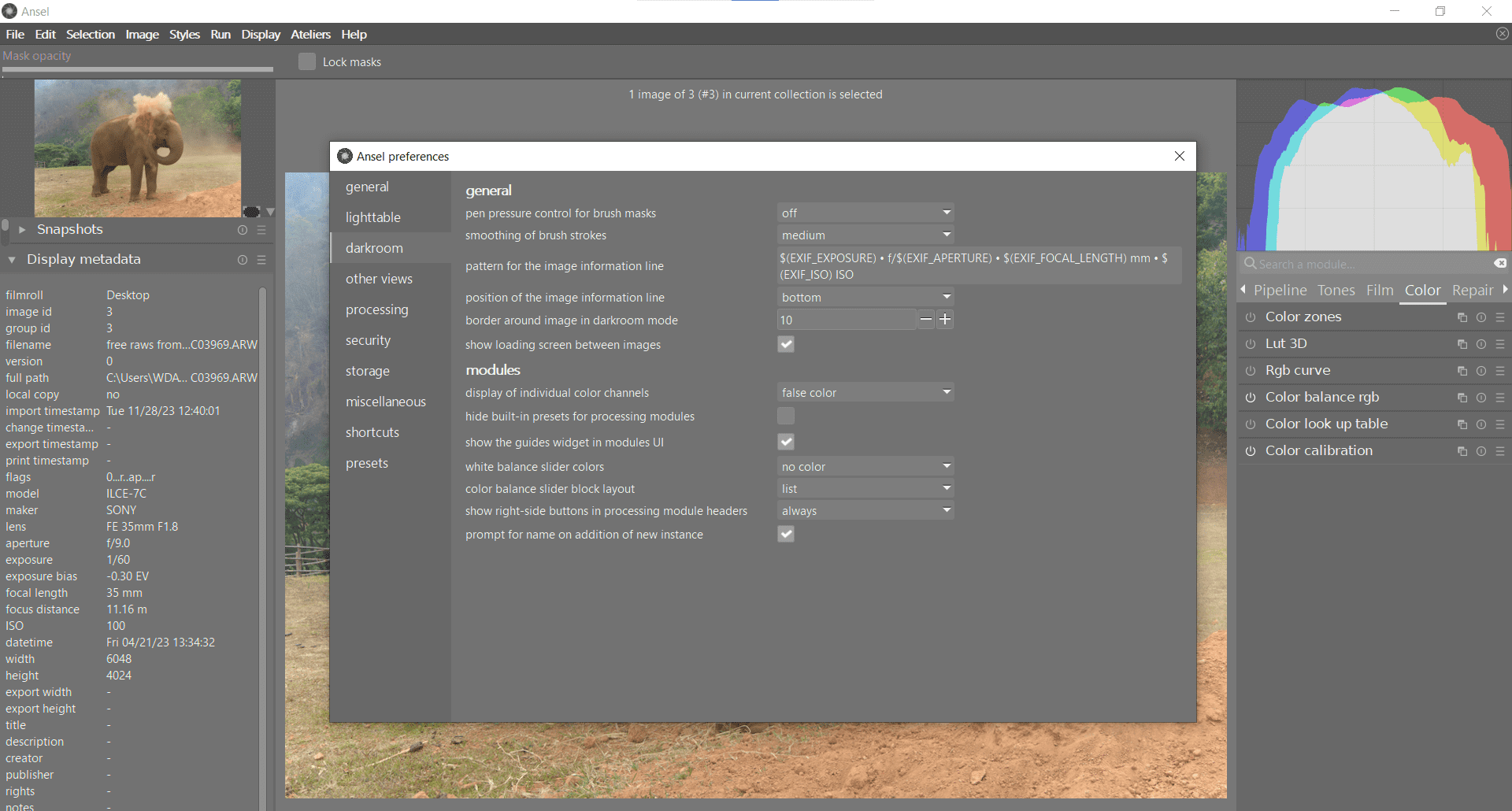
Task: Toggle the Color balance rgb power icon
Action: [1251, 398]
